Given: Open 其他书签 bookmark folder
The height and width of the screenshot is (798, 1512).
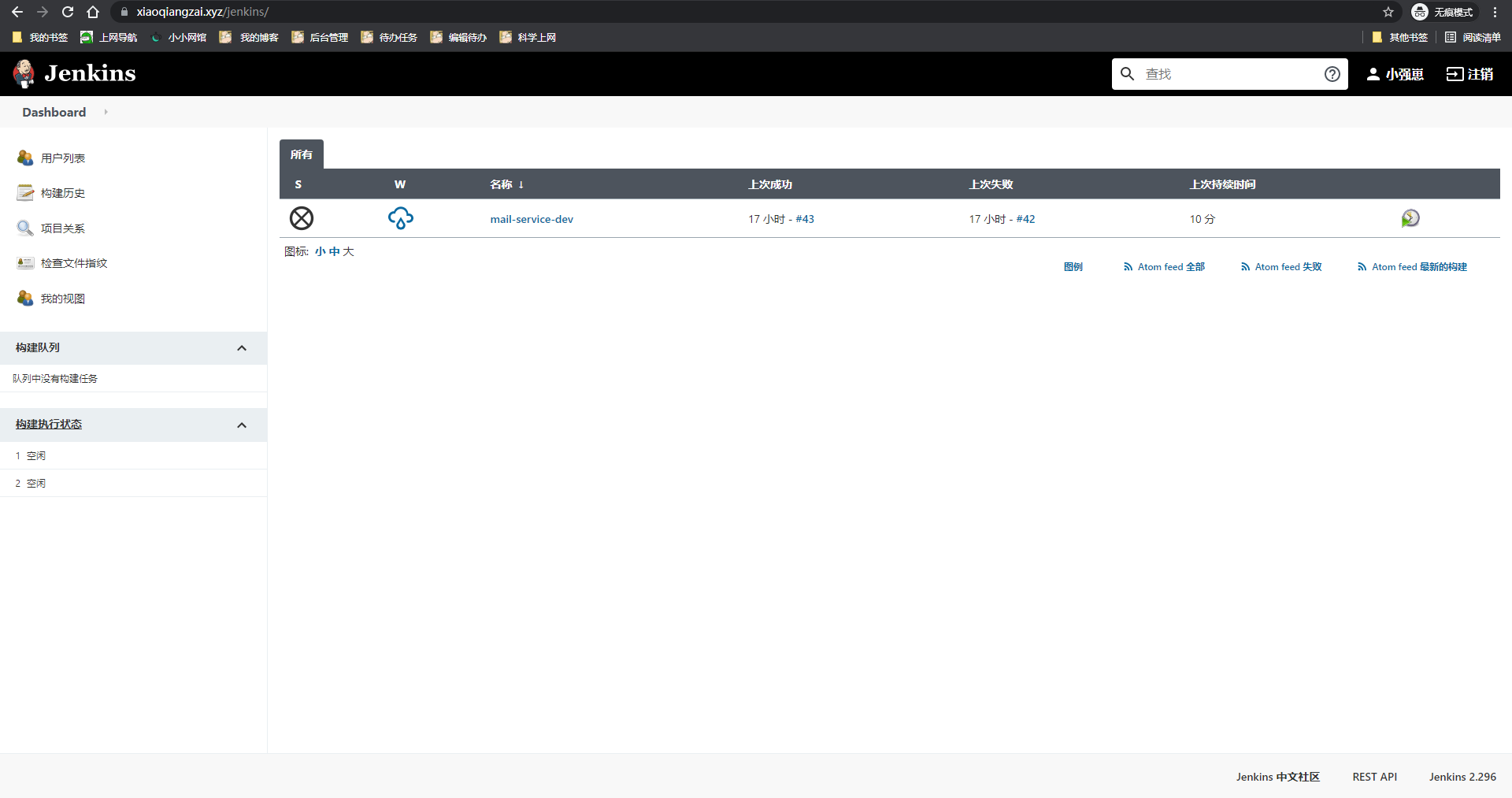Looking at the screenshot, I should [x=1400, y=37].
